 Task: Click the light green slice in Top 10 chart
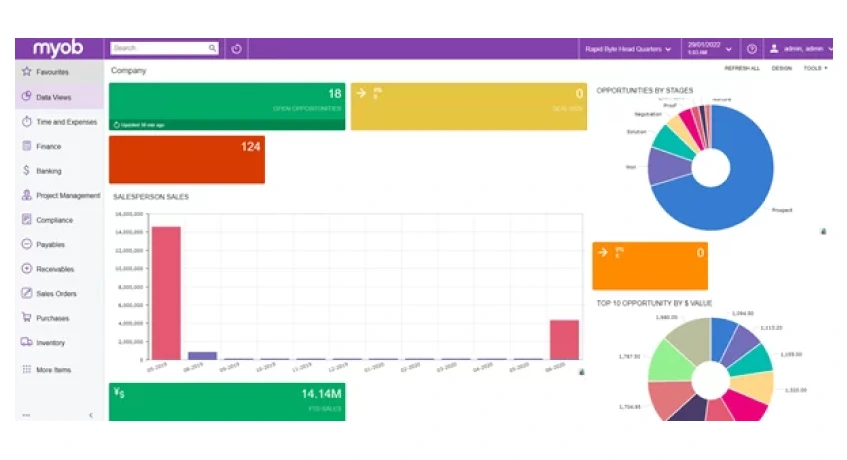tap(670, 362)
